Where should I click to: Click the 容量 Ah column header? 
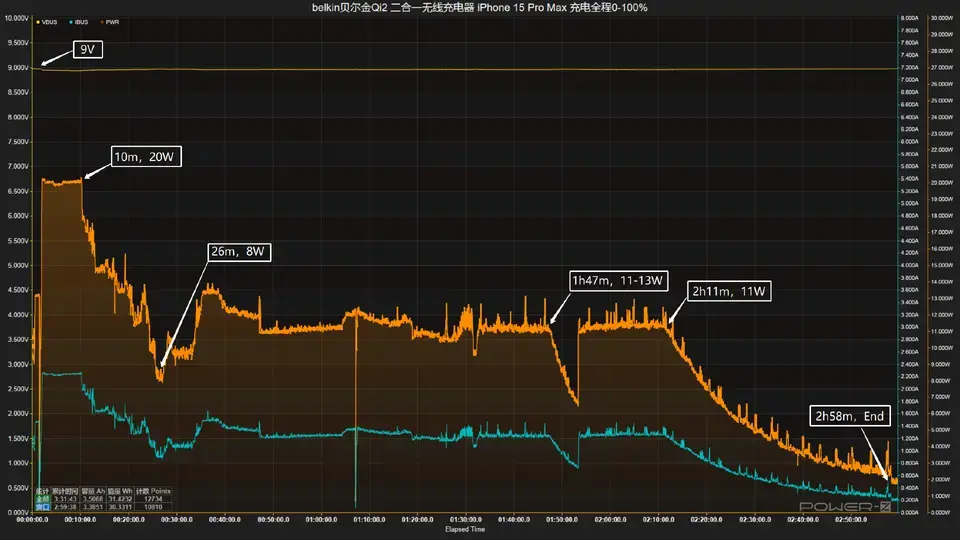[x=93, y=491]
